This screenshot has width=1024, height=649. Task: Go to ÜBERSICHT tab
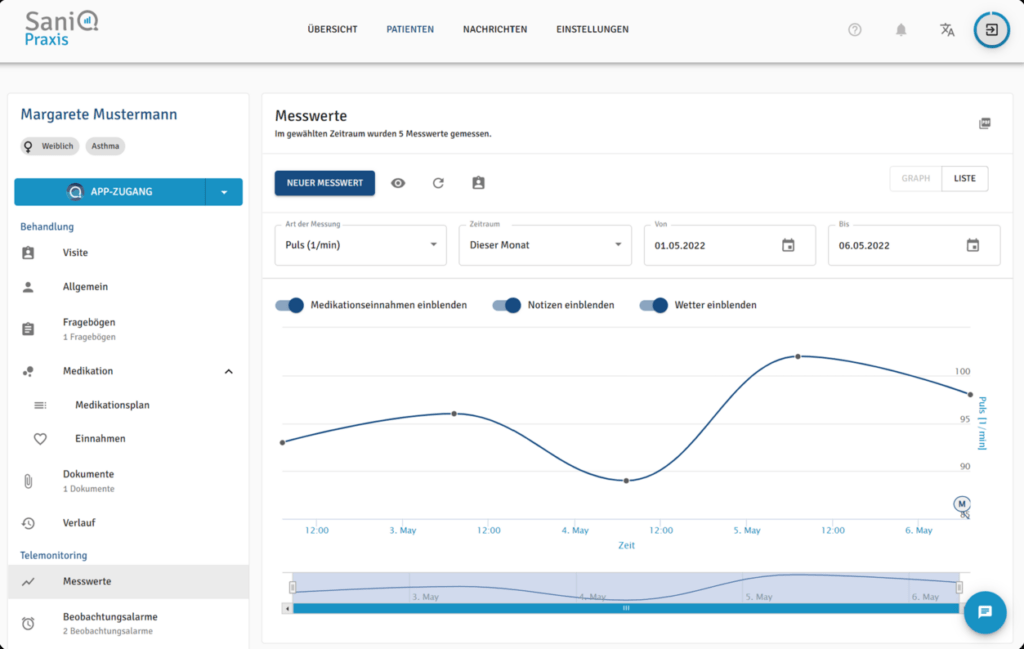point(332,29)
